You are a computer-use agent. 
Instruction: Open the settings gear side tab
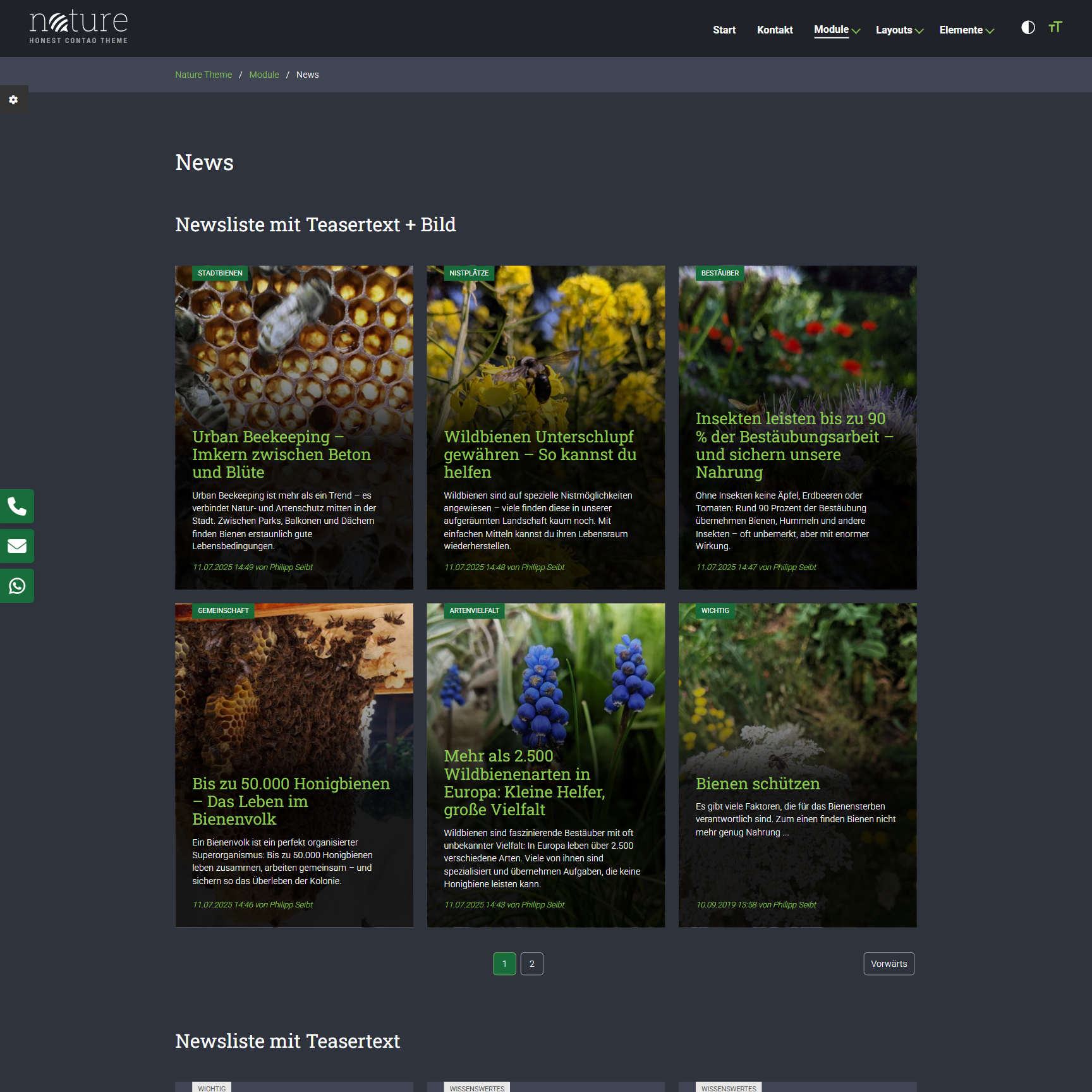[13, 100]
